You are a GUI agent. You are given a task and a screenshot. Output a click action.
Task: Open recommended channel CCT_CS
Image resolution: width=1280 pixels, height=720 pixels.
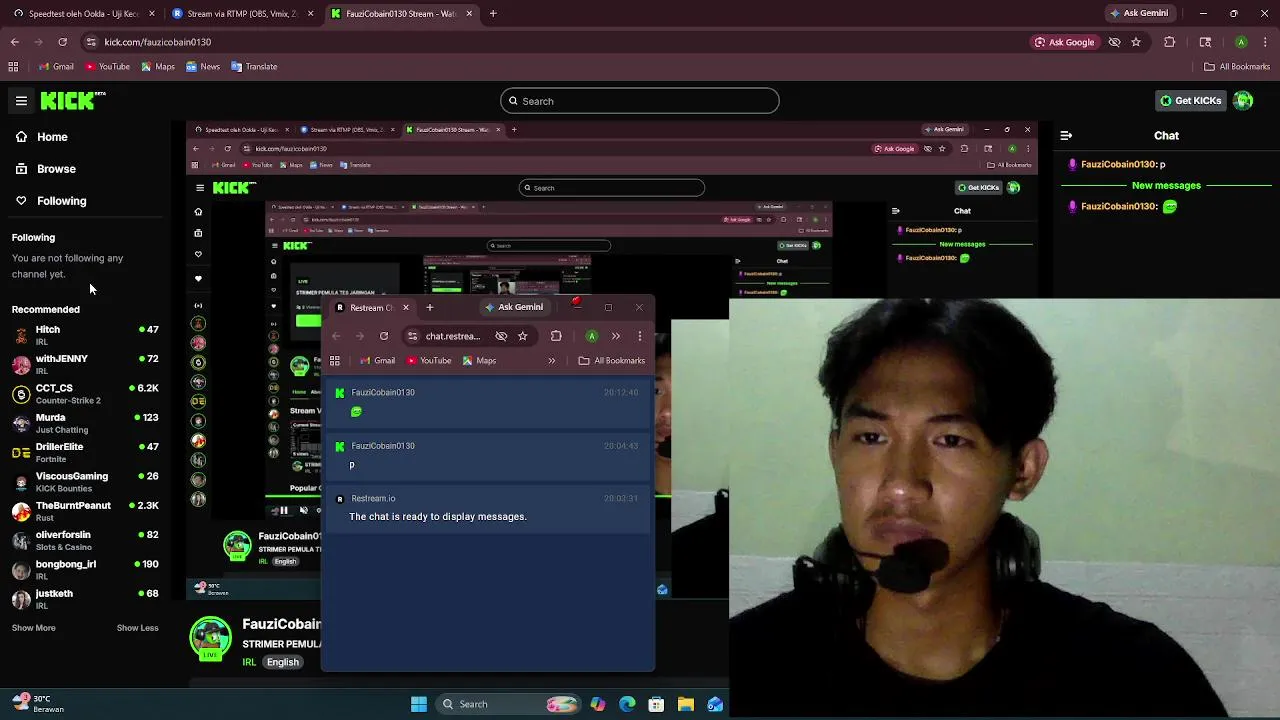(85, 394)
